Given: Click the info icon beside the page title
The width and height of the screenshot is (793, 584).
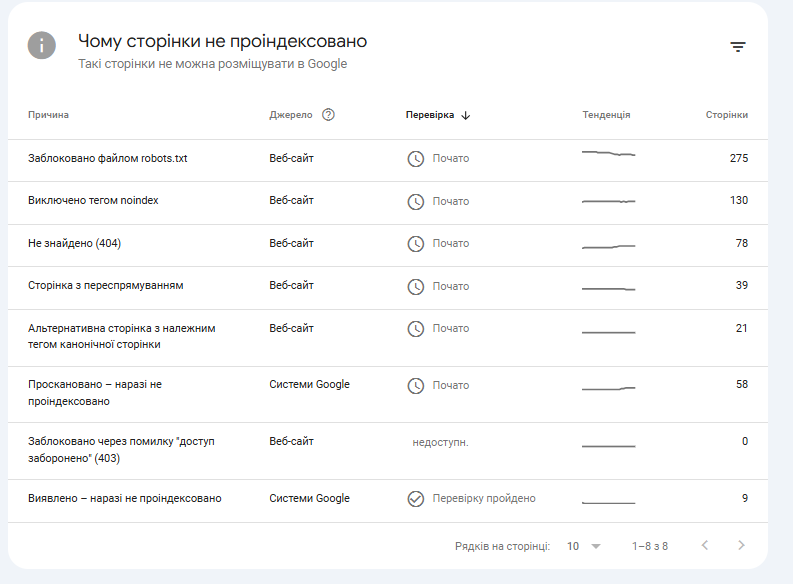Looking at the screenshot, I should coord(42,46).
